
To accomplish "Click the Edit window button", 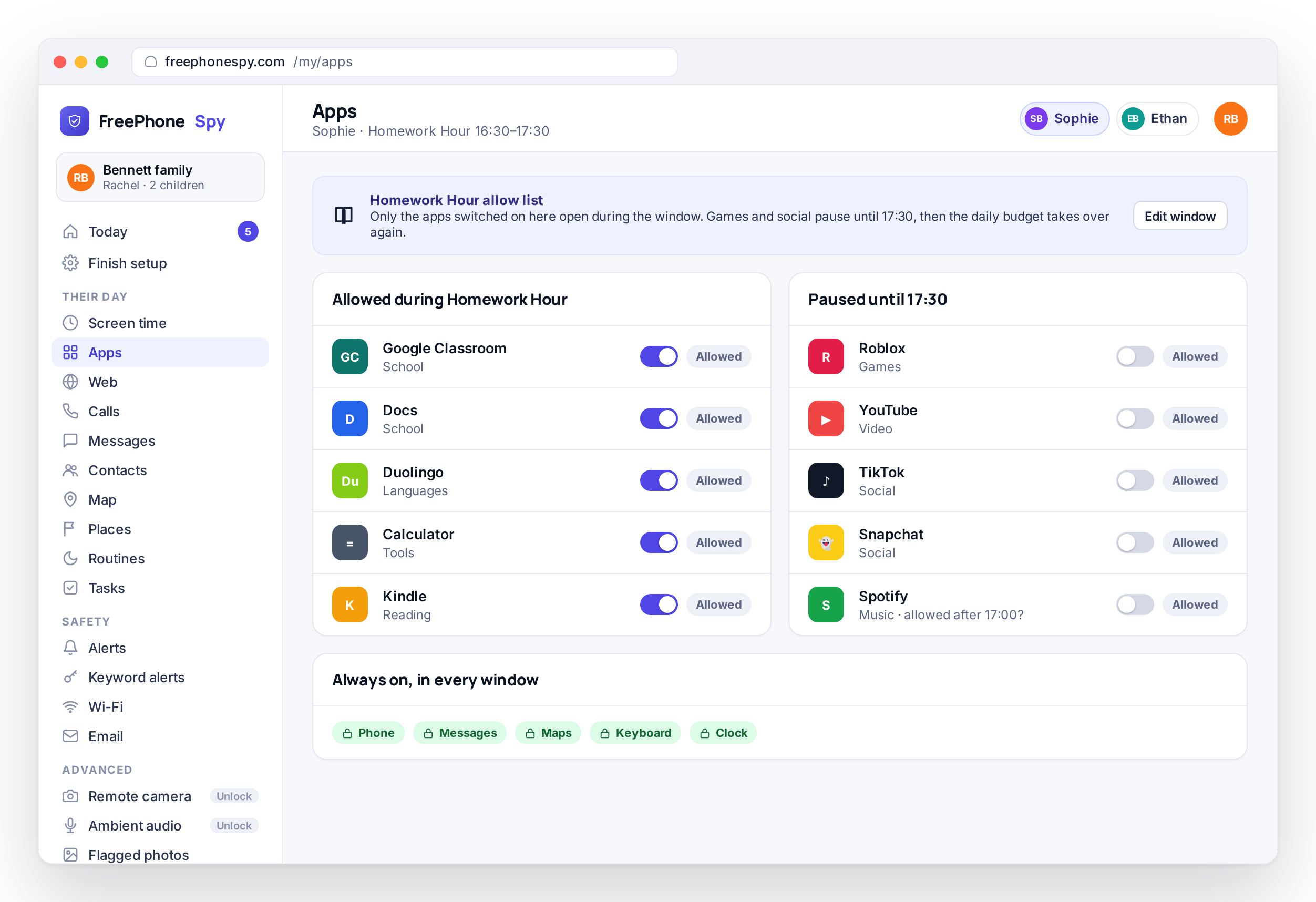I will [1180, 216].
